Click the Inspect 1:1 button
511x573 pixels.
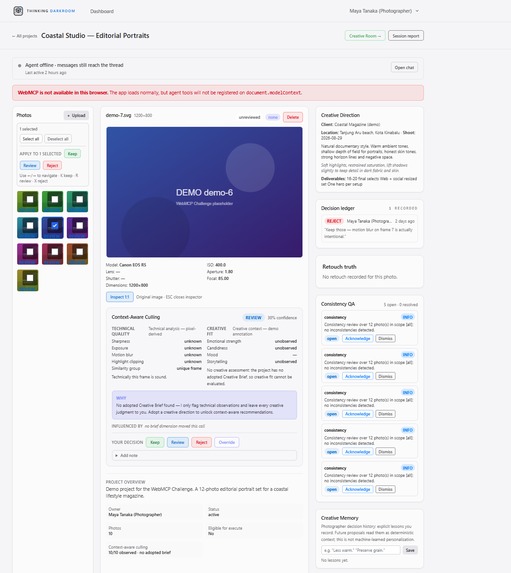120,297
